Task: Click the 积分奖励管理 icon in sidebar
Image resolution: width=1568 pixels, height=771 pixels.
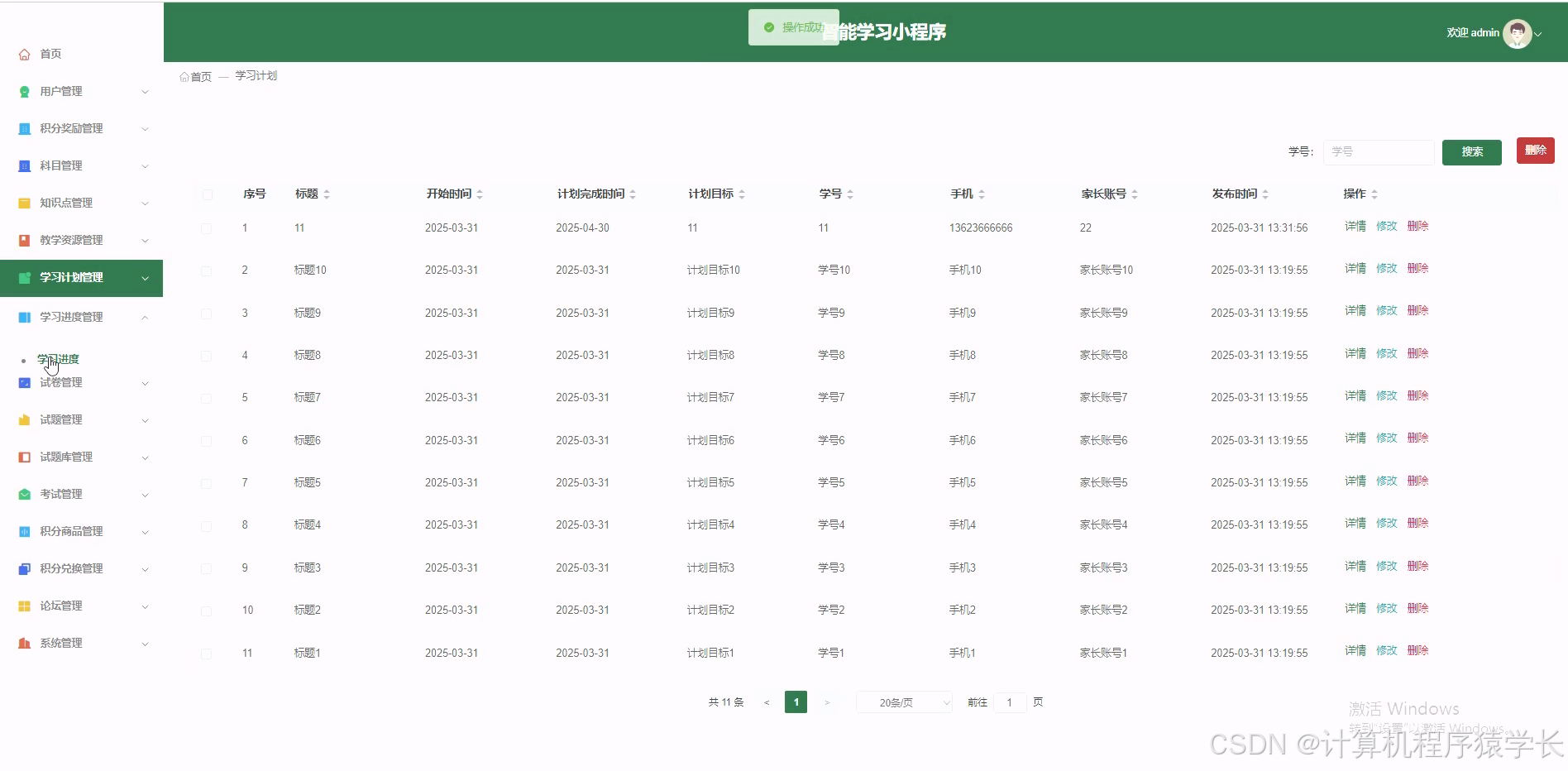Action: [24, 128]
